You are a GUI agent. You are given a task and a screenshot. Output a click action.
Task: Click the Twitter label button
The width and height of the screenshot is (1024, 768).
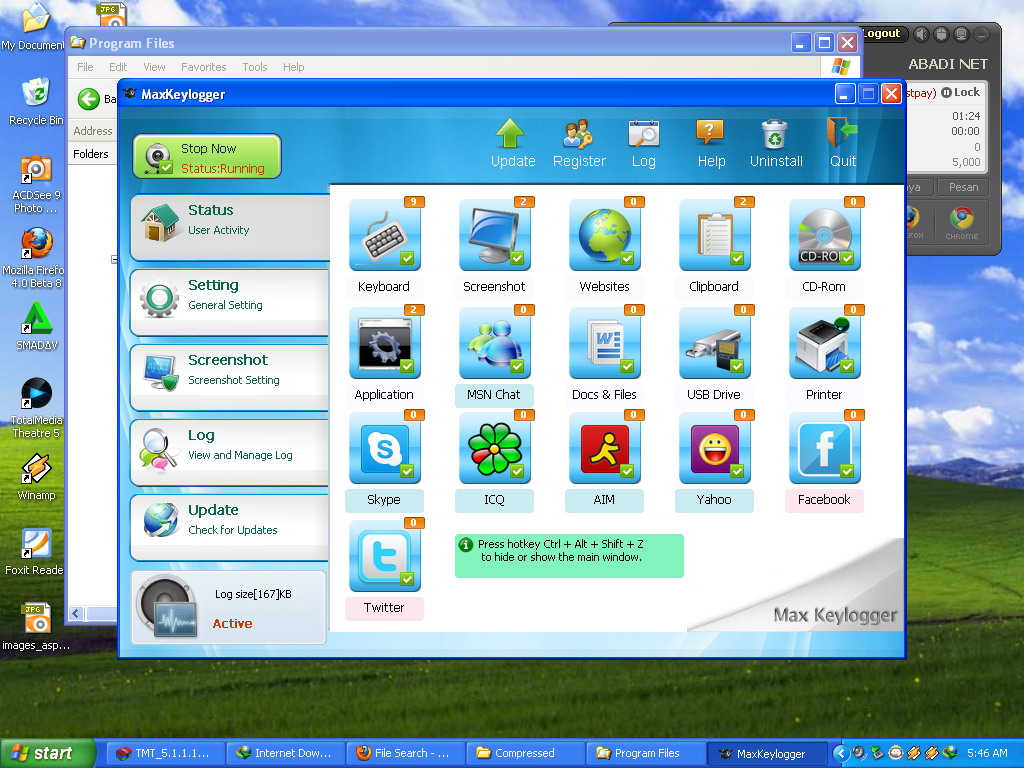tap(384, 608)
